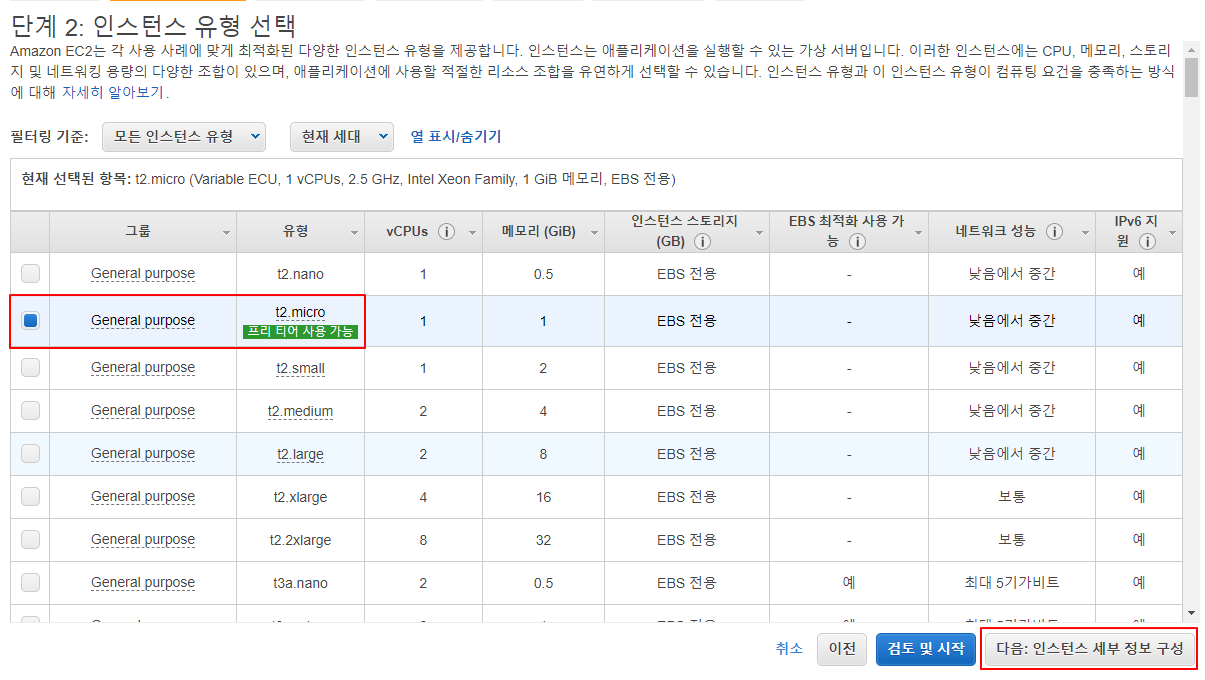
Task: Click the t2.xlarge type cell
Action: pos(300,496)
